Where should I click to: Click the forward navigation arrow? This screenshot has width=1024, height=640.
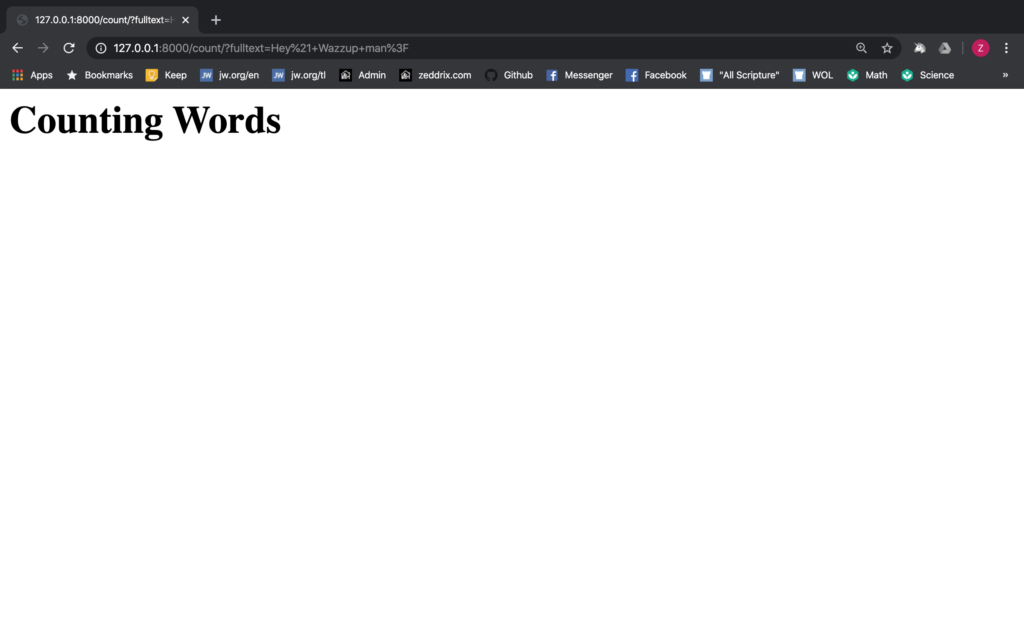click(x=43, y=48)
